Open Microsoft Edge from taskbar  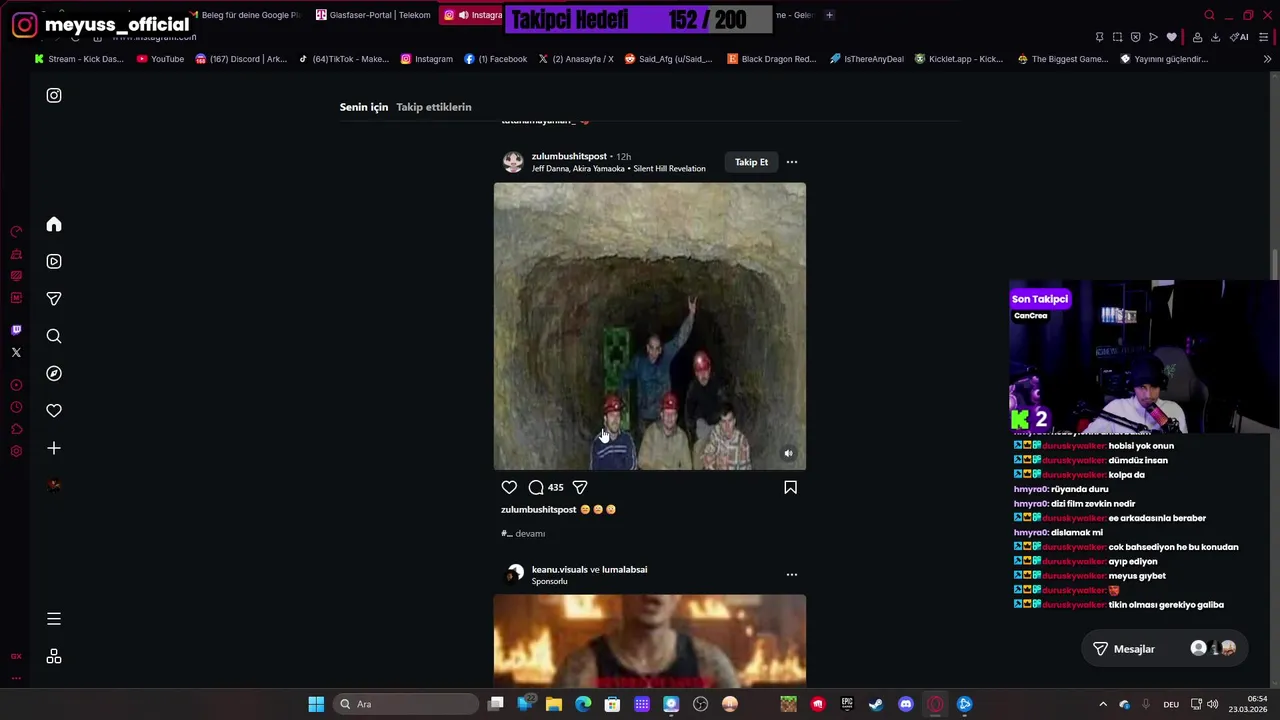(x=583, y=704)
